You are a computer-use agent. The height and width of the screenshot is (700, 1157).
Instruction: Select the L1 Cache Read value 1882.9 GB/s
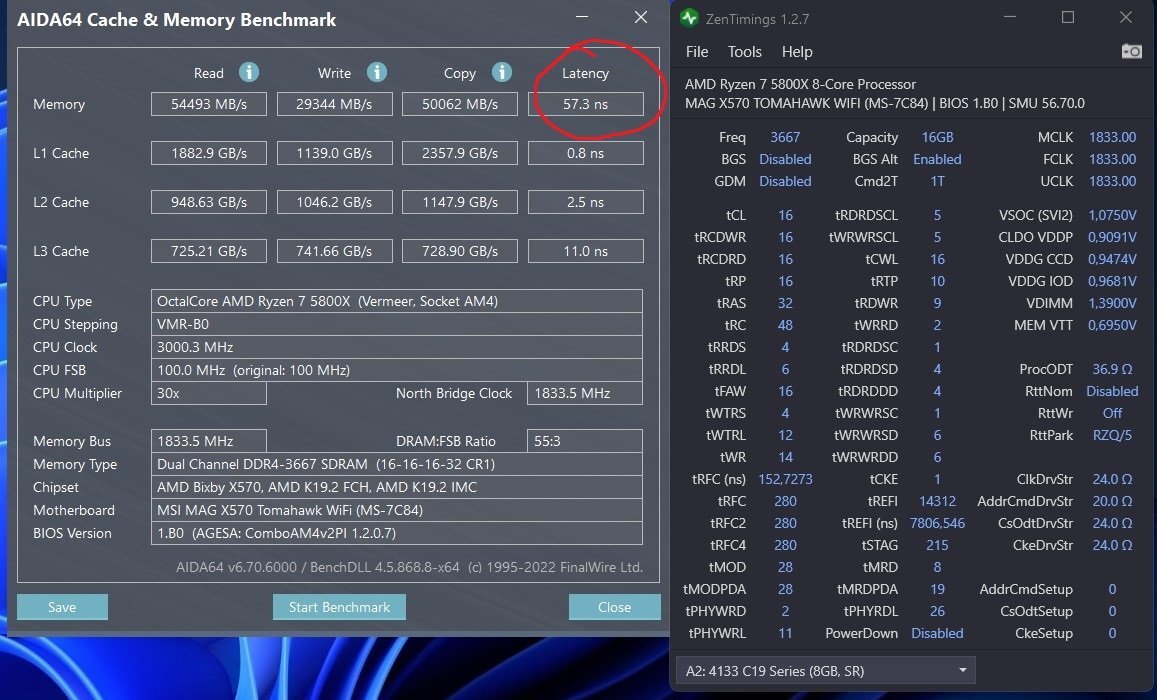click(x=209, y=153)
